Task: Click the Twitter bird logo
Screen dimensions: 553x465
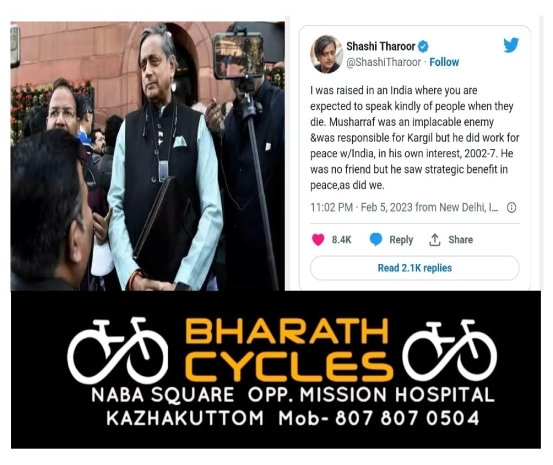Action: (511, 45)
